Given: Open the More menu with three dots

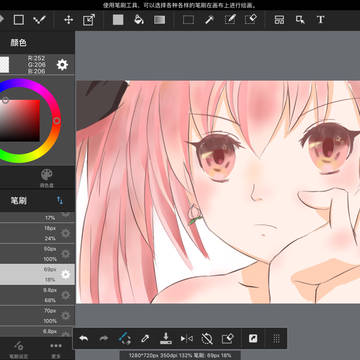Looking at the screenshot, I should (x=56, y=349).
